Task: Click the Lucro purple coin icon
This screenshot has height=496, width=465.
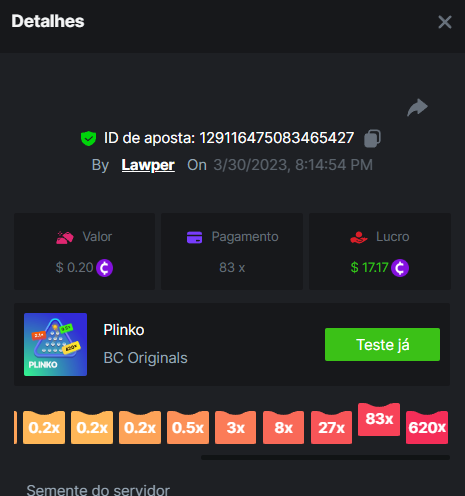Action: (x=400, y=268)
